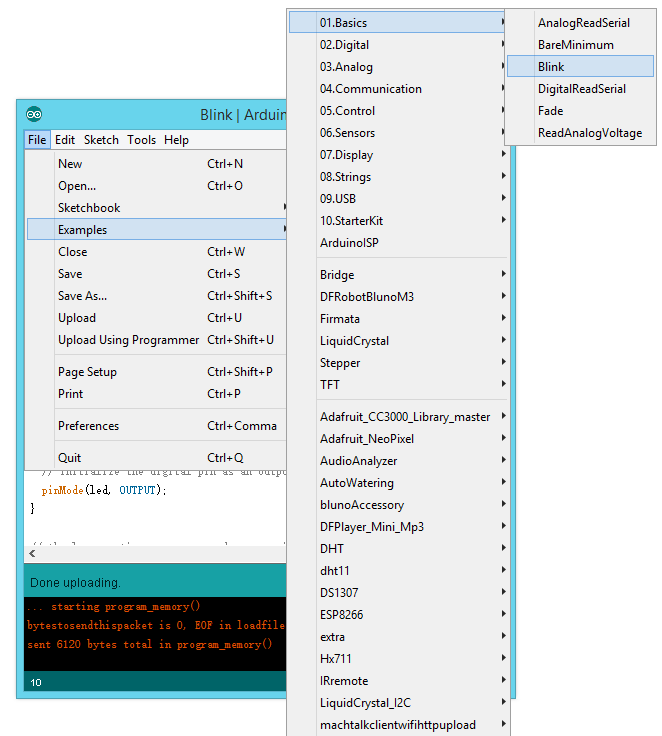Expand the 06.Sensors submenu

[397, 133]
